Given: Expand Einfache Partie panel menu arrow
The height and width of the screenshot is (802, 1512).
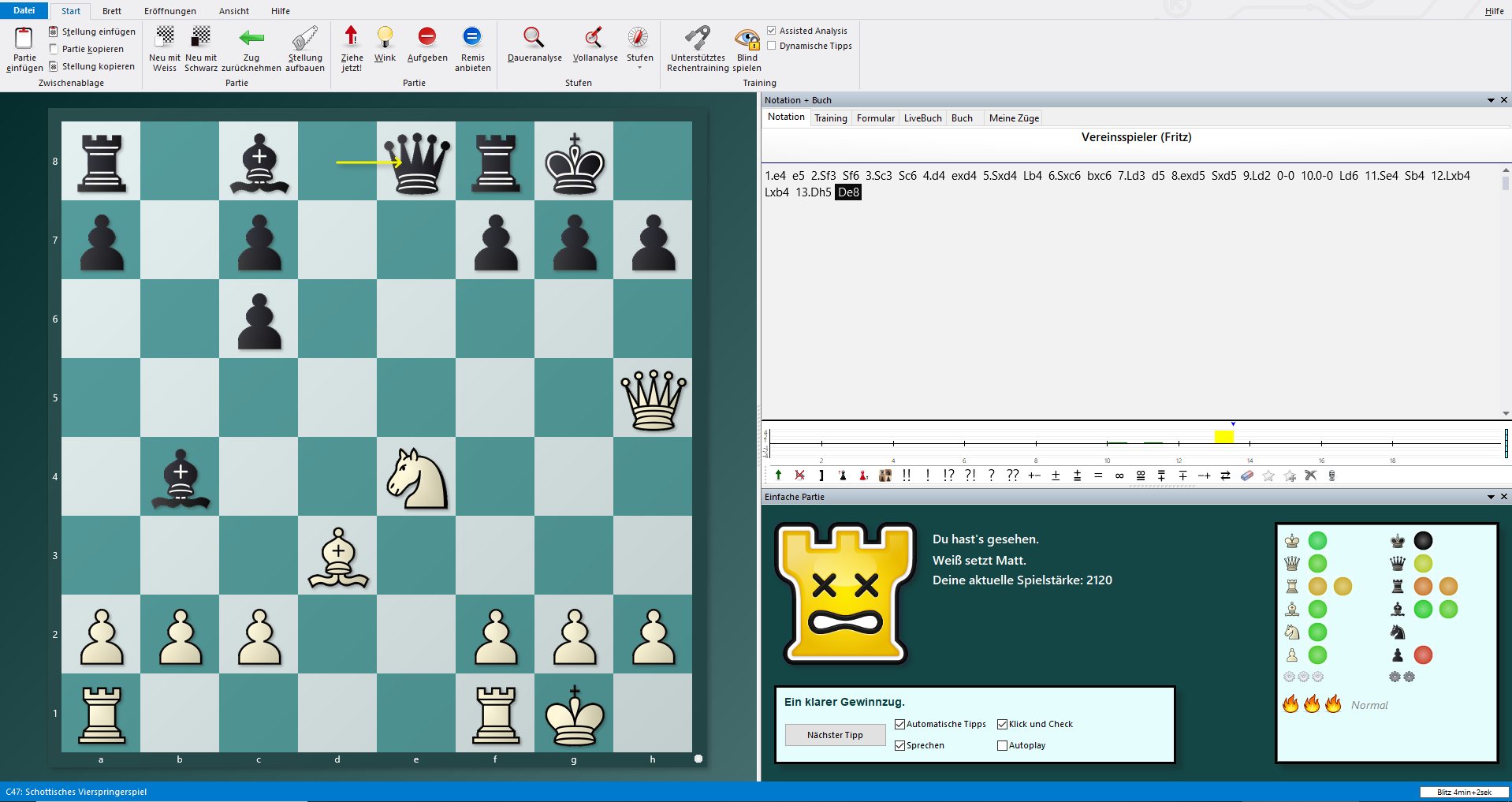Looking at the screenshot, I should 1491,497.
